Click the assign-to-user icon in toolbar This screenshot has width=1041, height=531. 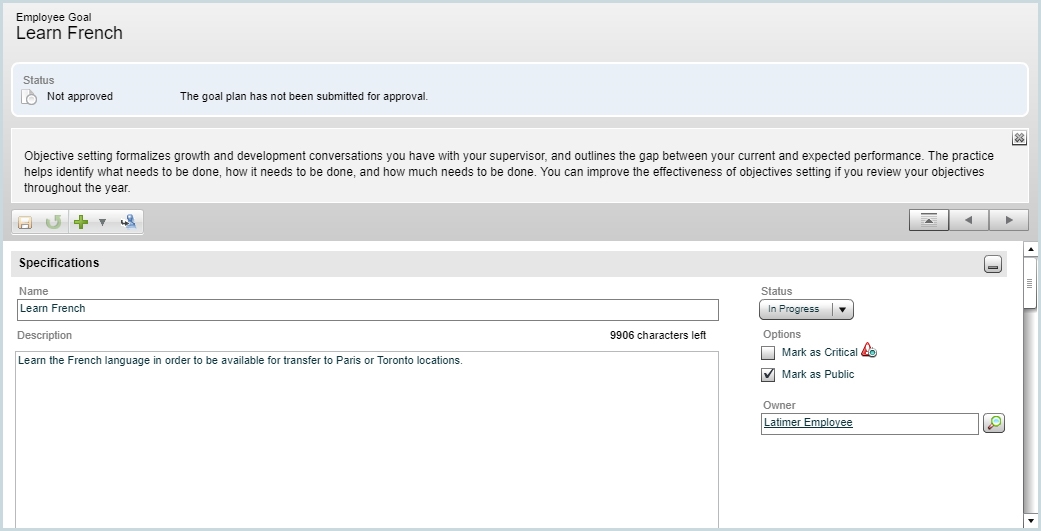[x=128, y=222]
